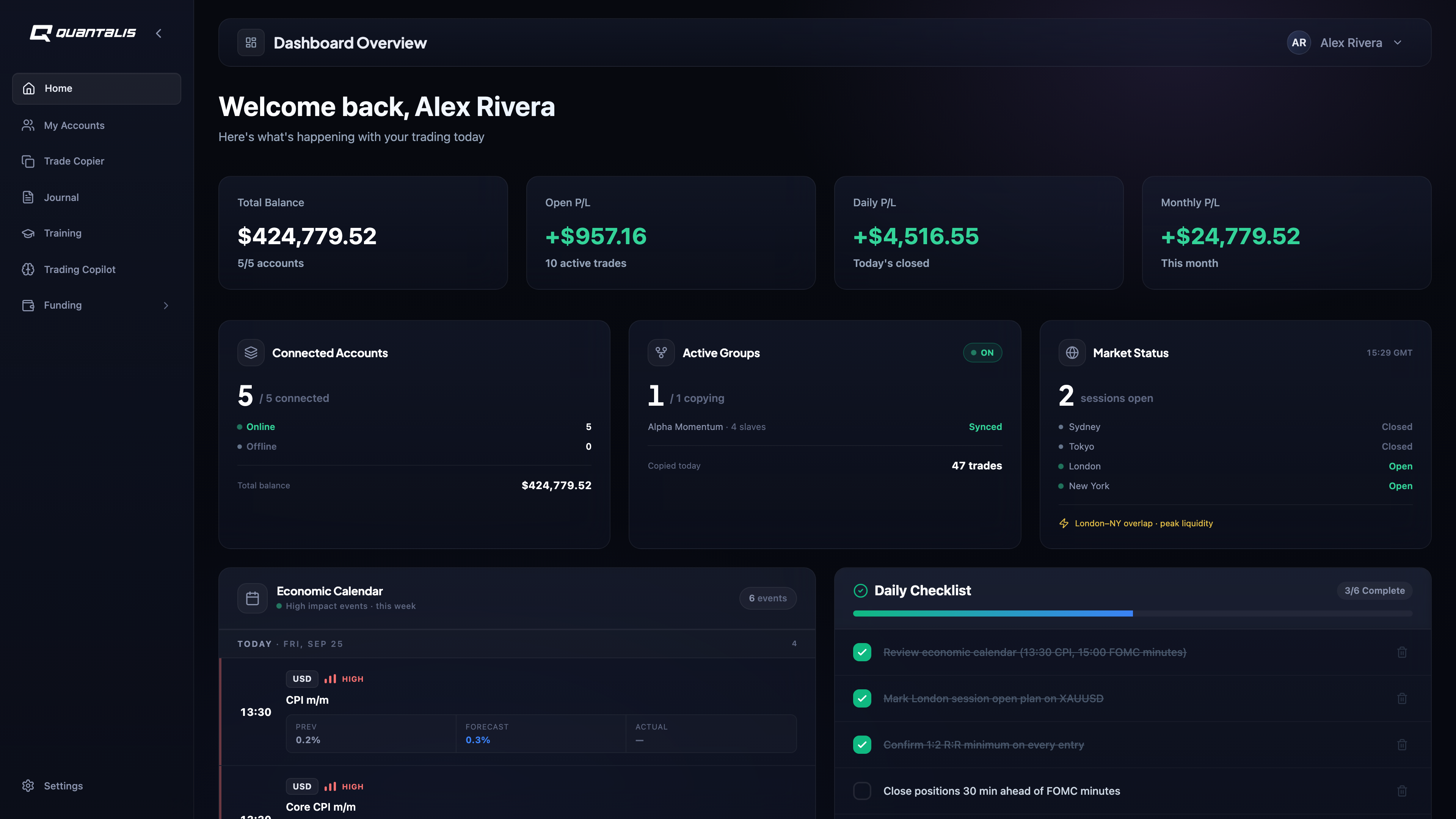This screenshot has height=819, width=1456.
Task: Click the New York session row
Action: [1235, 486]
